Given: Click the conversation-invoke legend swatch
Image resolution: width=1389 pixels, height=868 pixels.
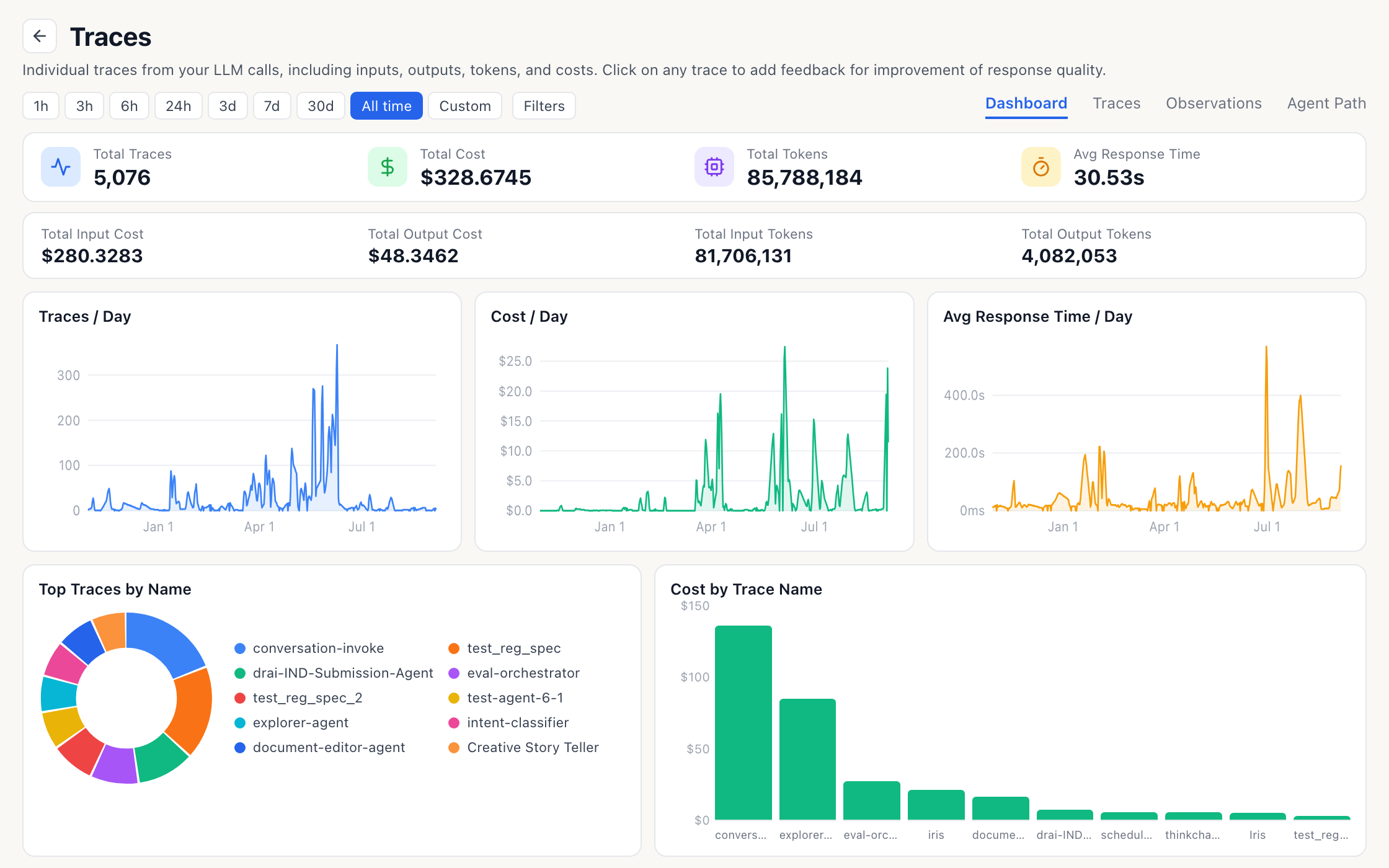Looking at the screenshot, I should coord(240,649).
